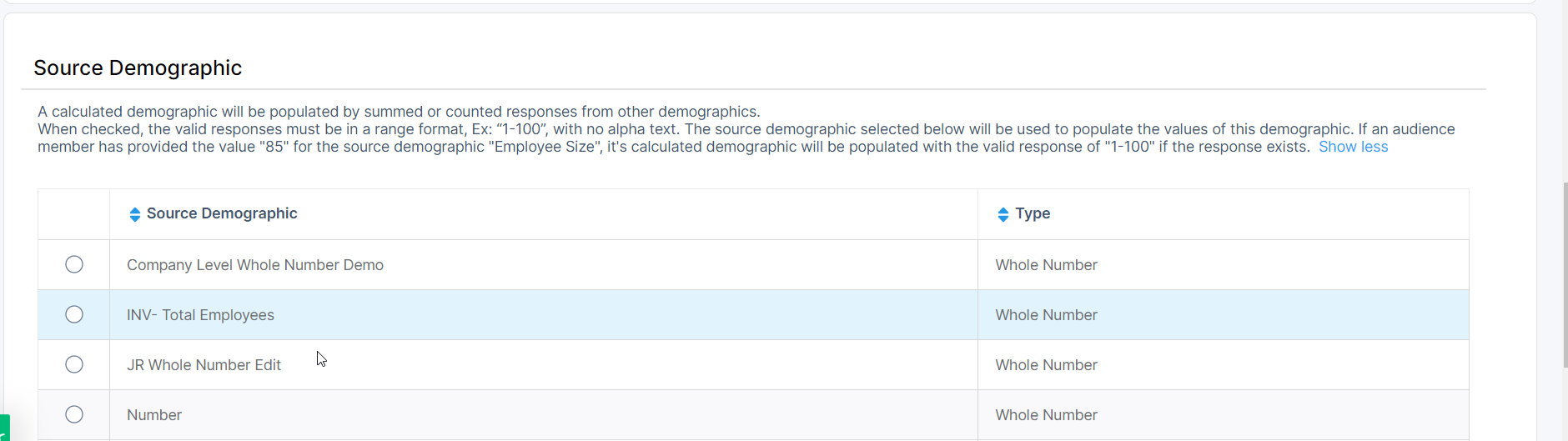Click the INV- Total Employees row name

click(200, 315)
